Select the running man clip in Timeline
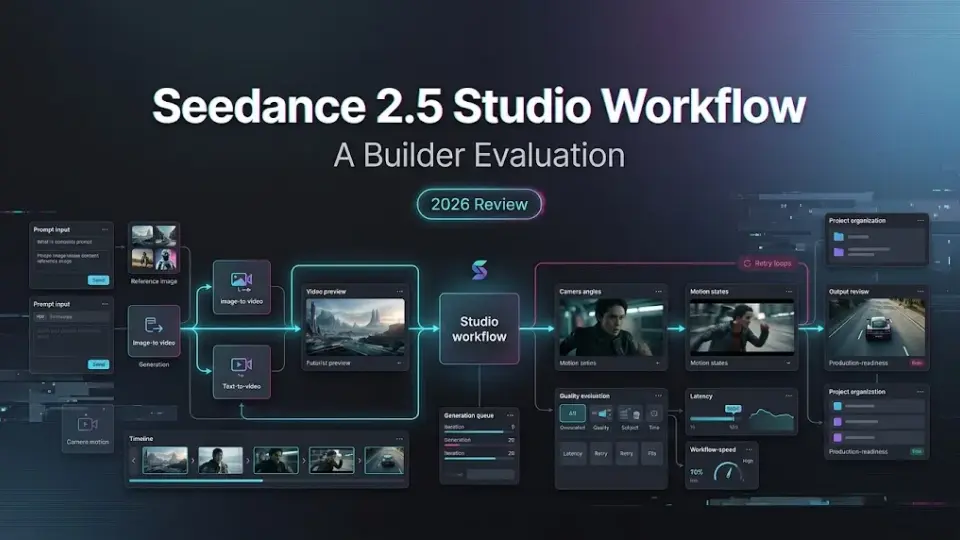 [x=331, y=460]
